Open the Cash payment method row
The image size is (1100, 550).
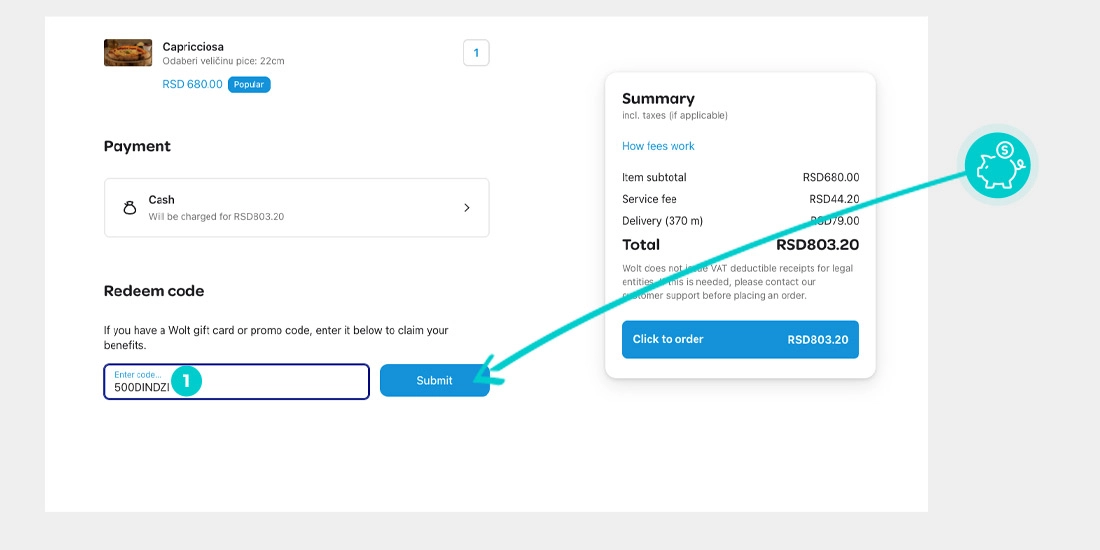(x=297, y=208)
